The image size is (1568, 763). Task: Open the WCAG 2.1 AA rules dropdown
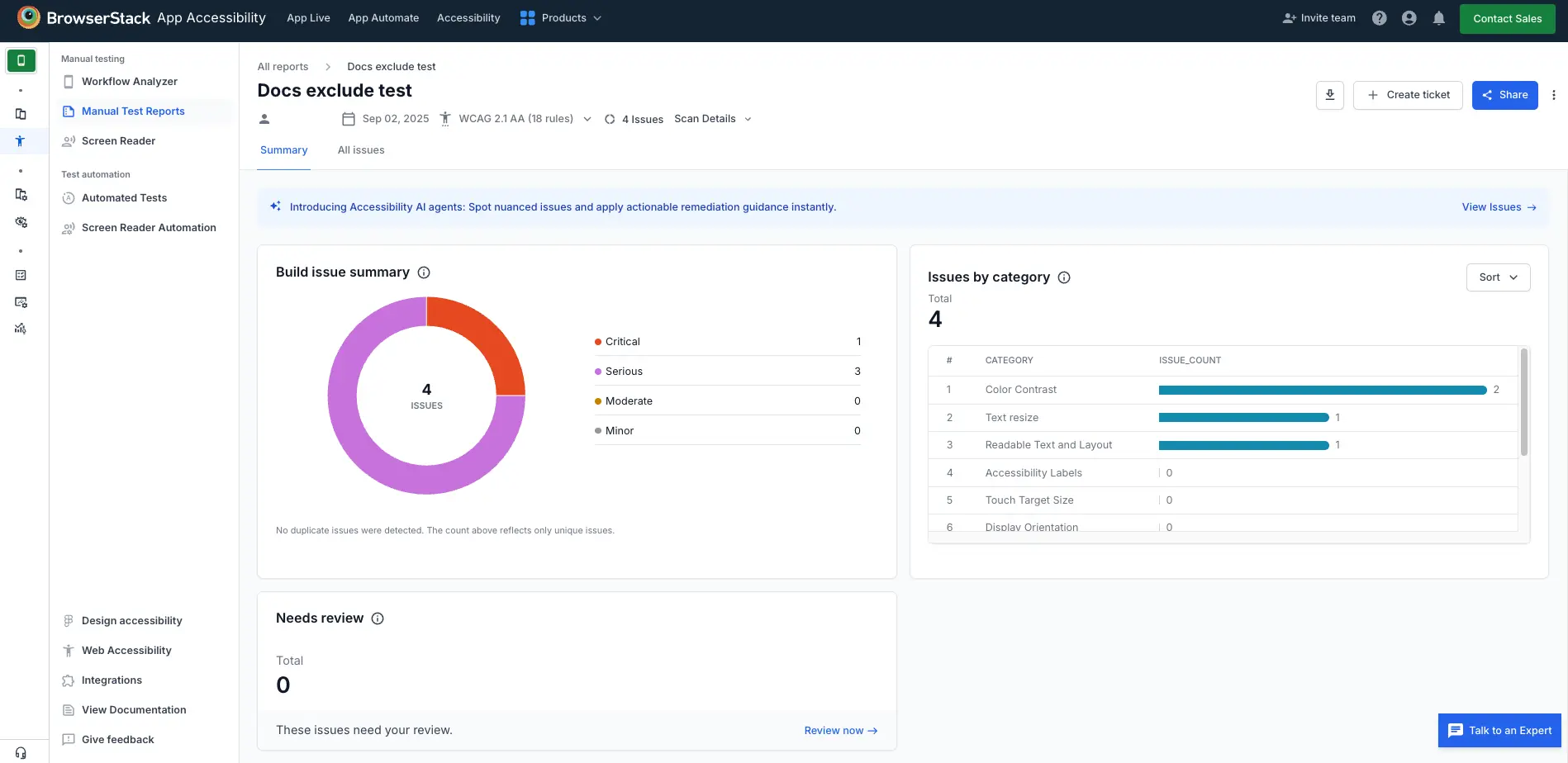click(587, 119)
